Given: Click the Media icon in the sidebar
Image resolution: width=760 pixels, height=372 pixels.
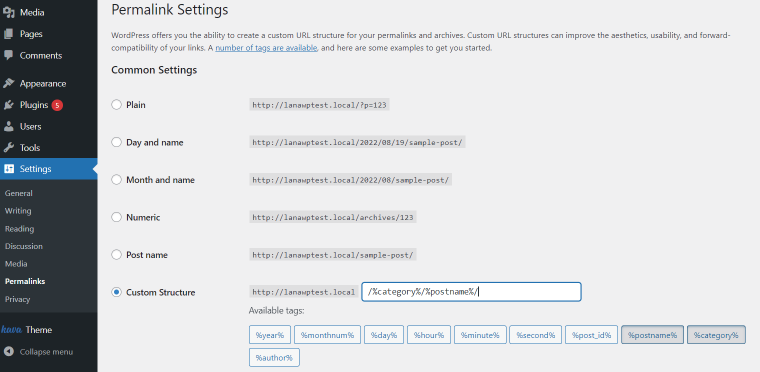Looking at the screenshot, I should 9,13.
